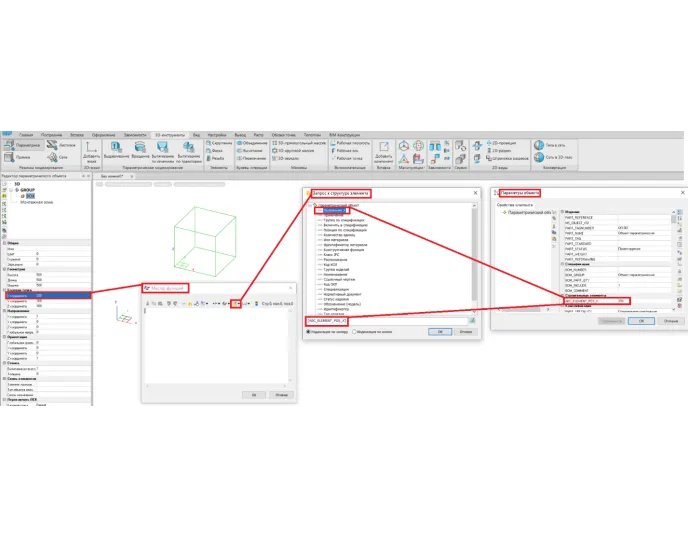Image resolution: width=688 pixels, height=537 pixels.
Task: Confirm OK in the structure query dialog
Action: click(x=440, y=332)
